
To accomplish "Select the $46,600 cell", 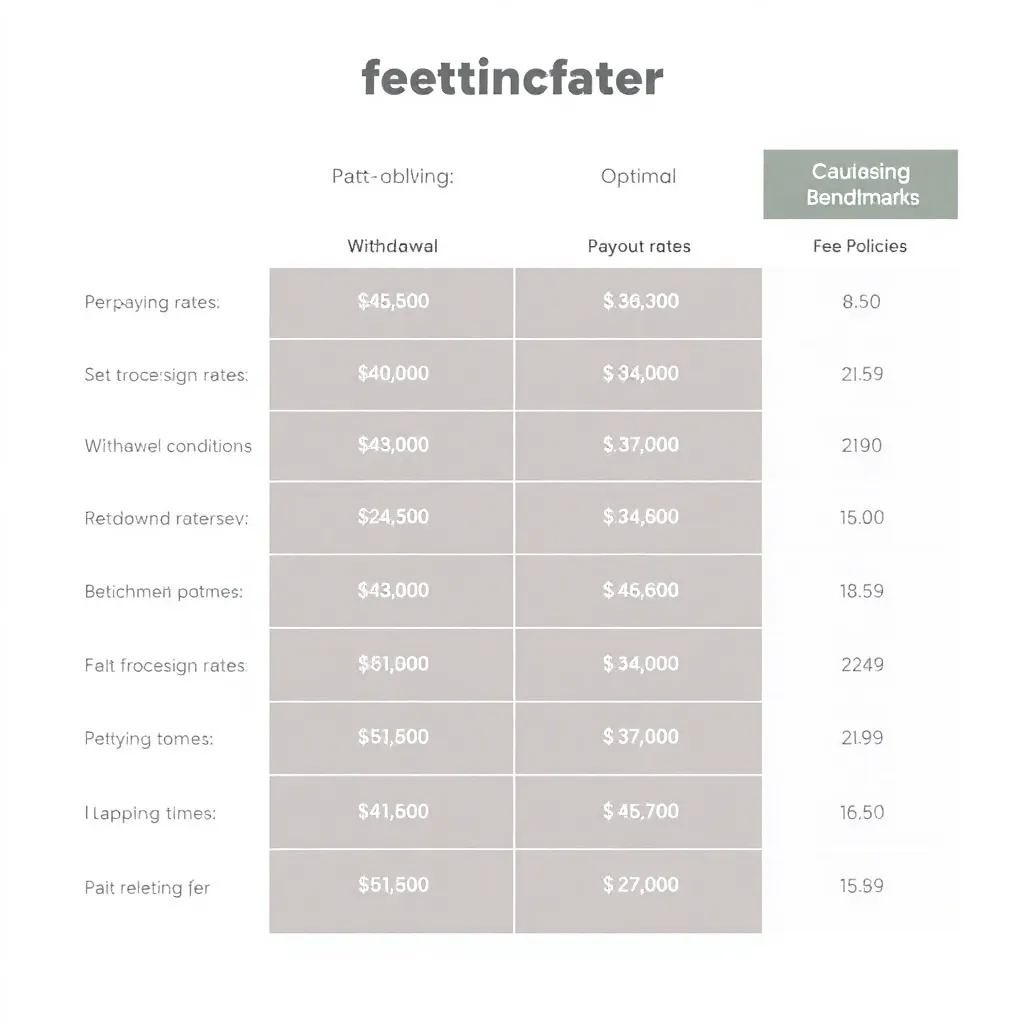I will pyautogui.click(x=639, y=591).
